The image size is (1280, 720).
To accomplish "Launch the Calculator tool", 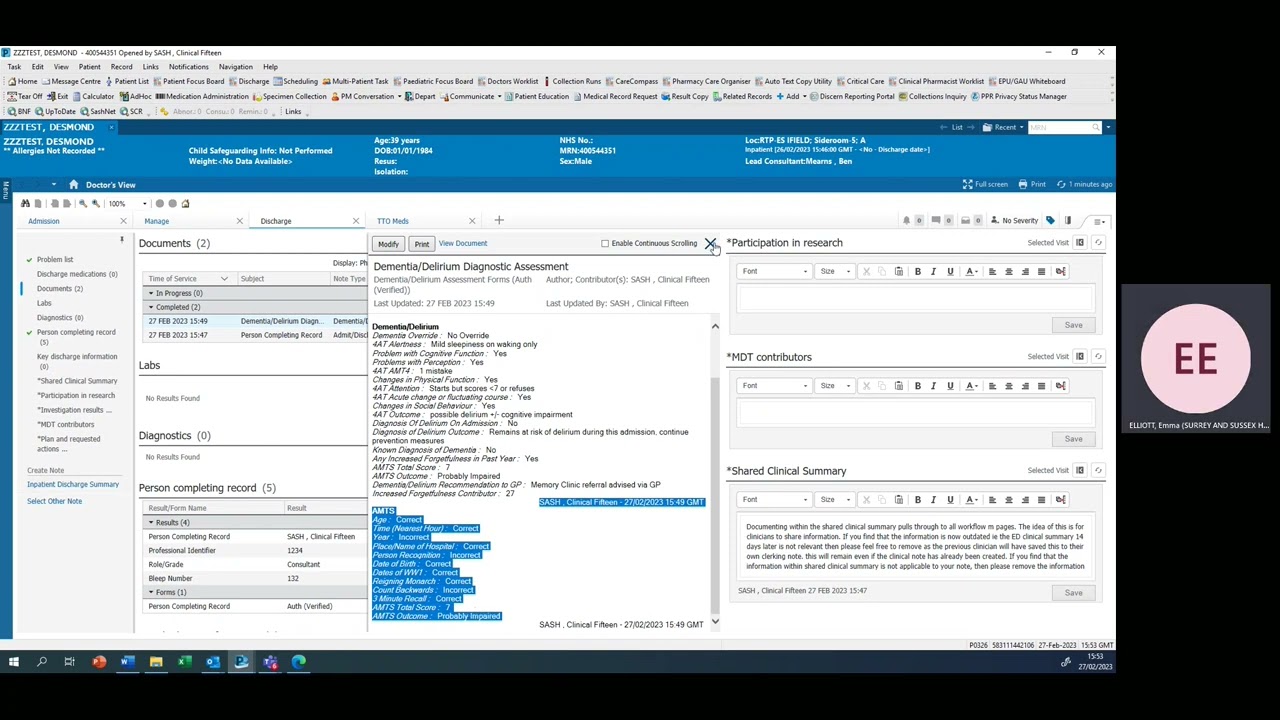I will point(92,96).
